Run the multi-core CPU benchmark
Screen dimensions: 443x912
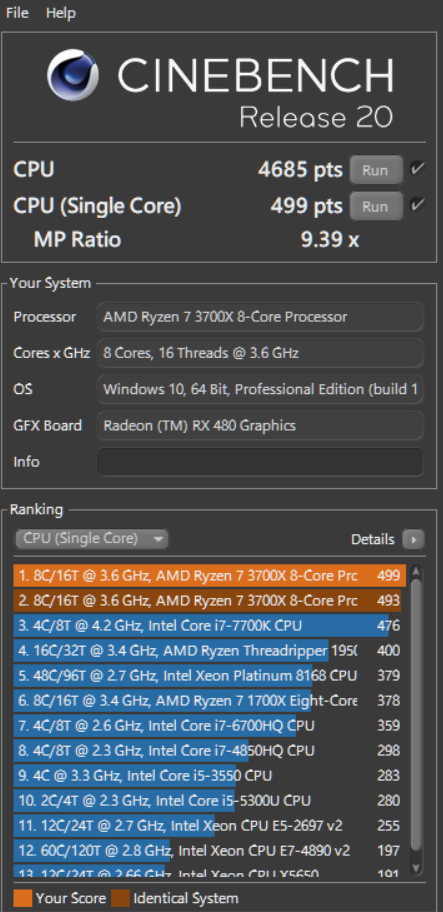coord(376,170)
